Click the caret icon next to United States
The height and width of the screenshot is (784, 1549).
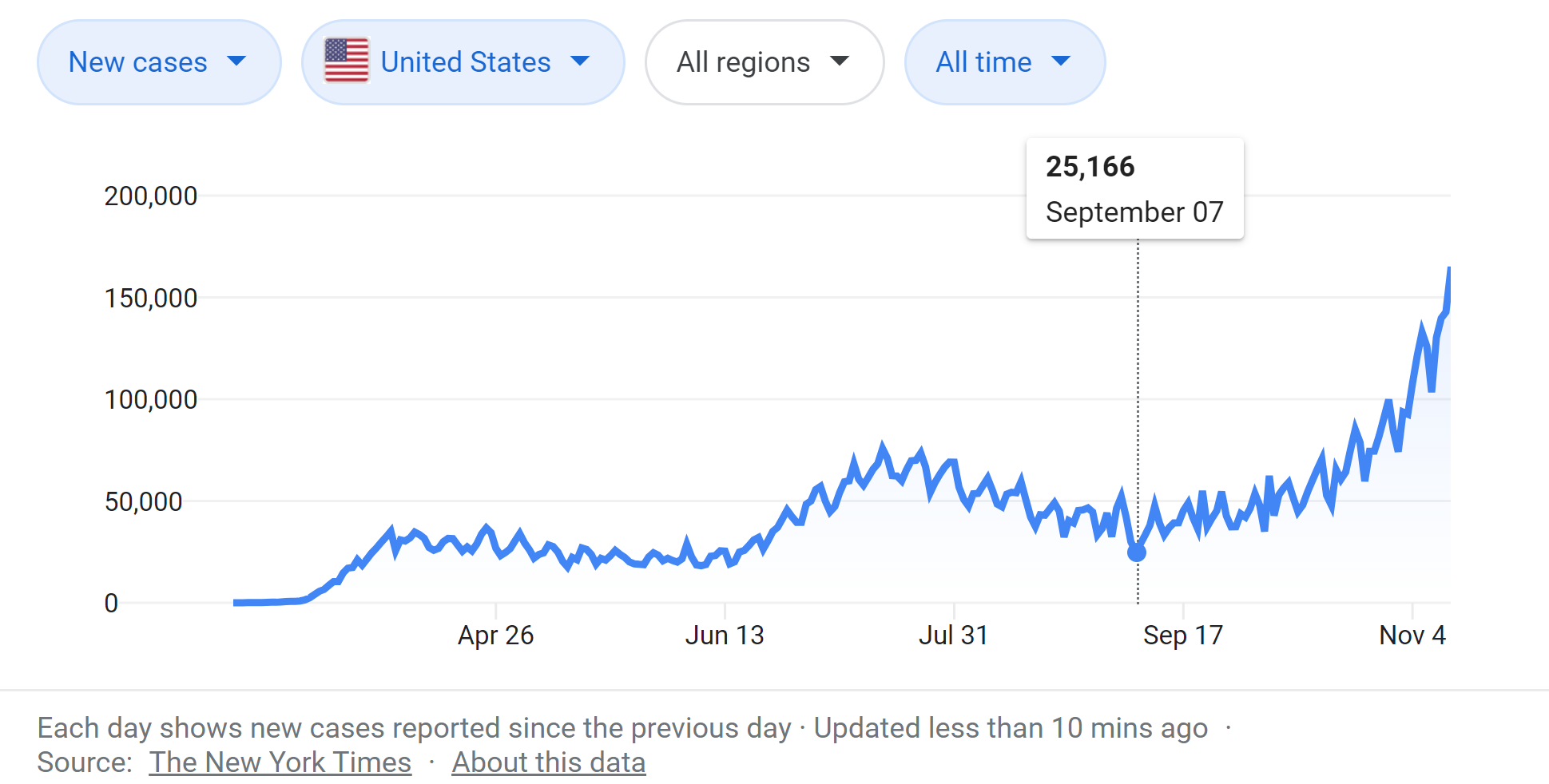click(x=580, y=61)
